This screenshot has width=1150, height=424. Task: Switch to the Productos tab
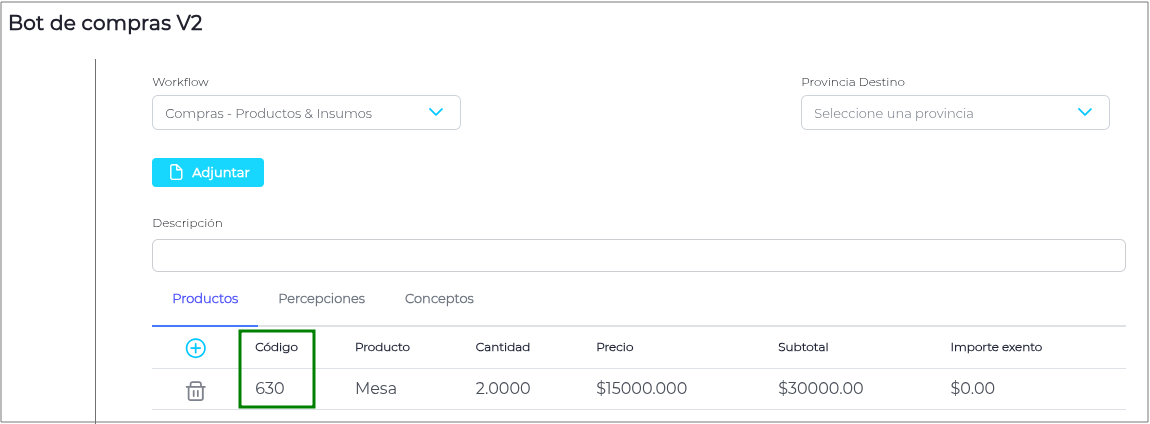pos(205,298)
